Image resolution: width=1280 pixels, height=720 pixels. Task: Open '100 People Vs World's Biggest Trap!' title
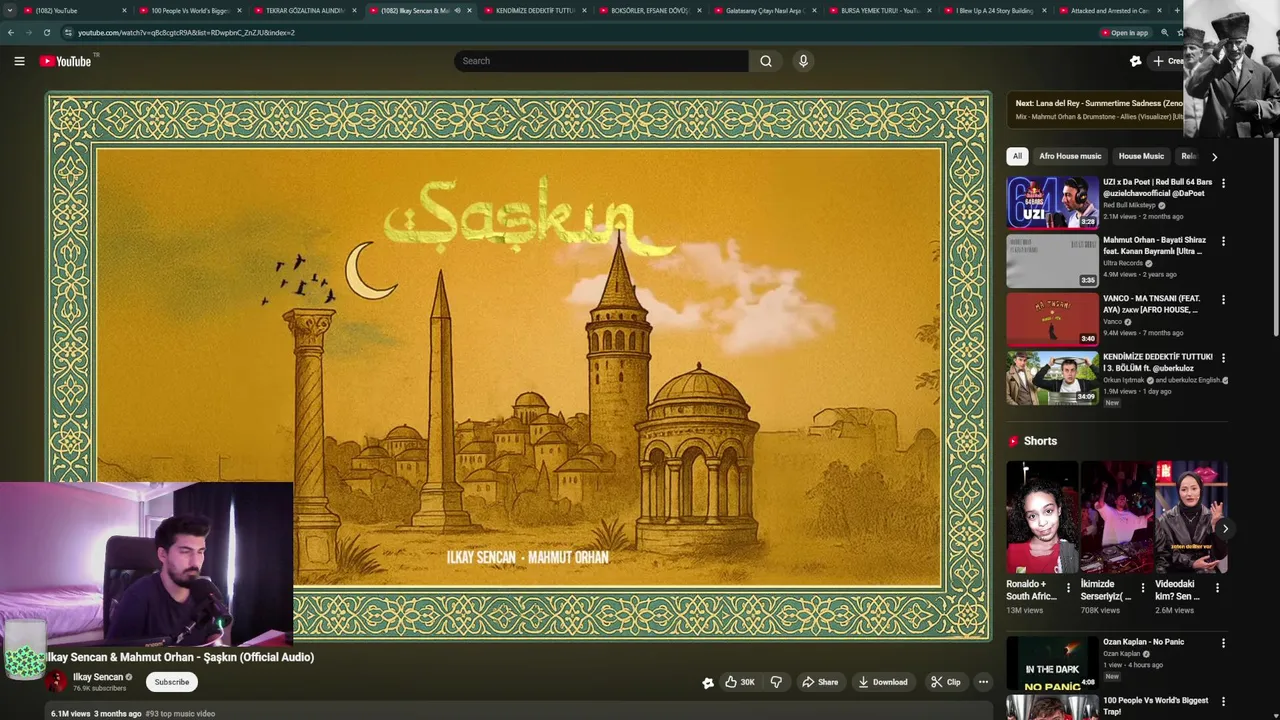coord(1155,706)
